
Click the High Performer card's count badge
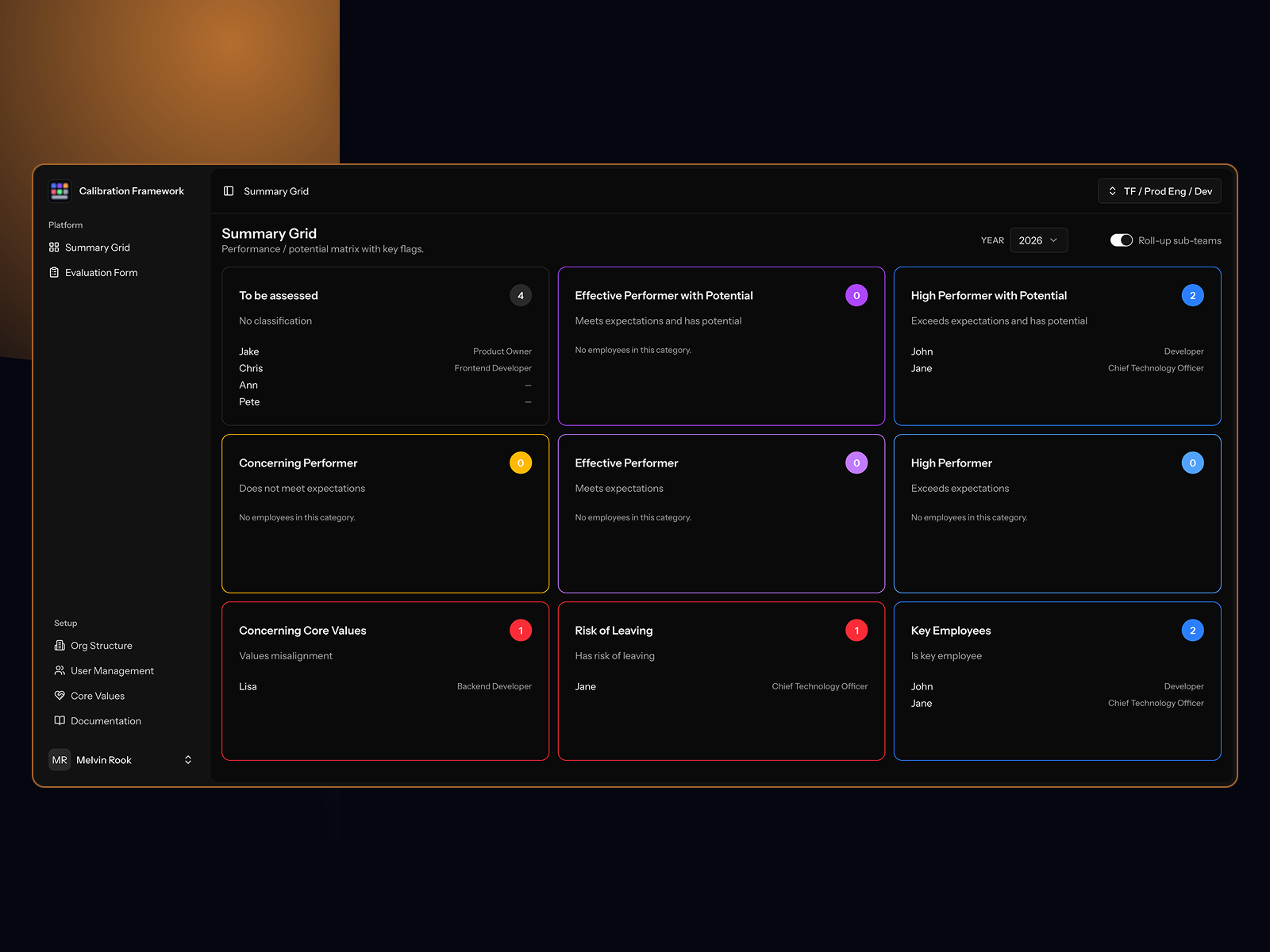coord(1192,463)
